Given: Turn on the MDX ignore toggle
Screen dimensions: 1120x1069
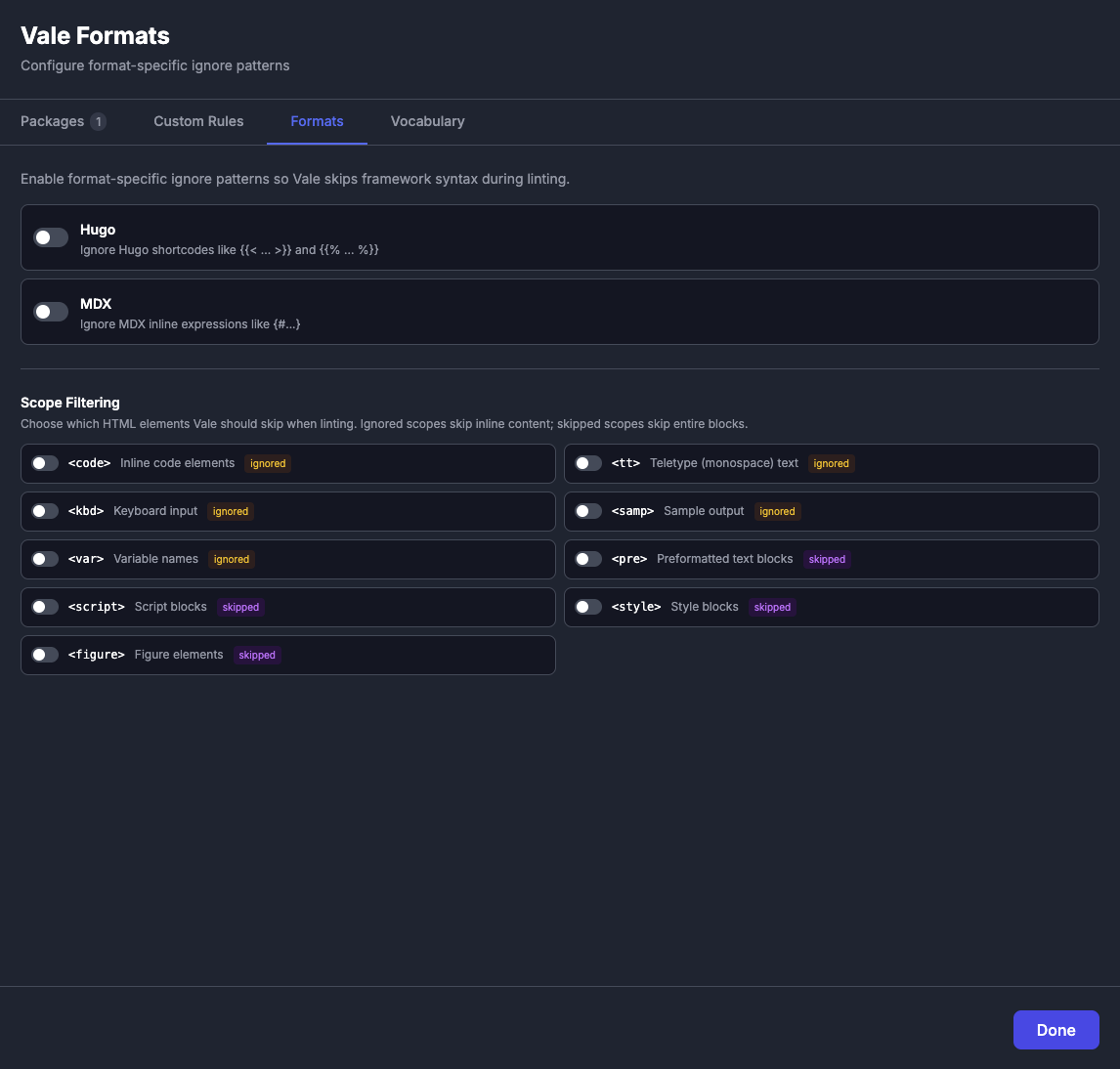Looking at the screenshot, I should (x=51, y=312).
